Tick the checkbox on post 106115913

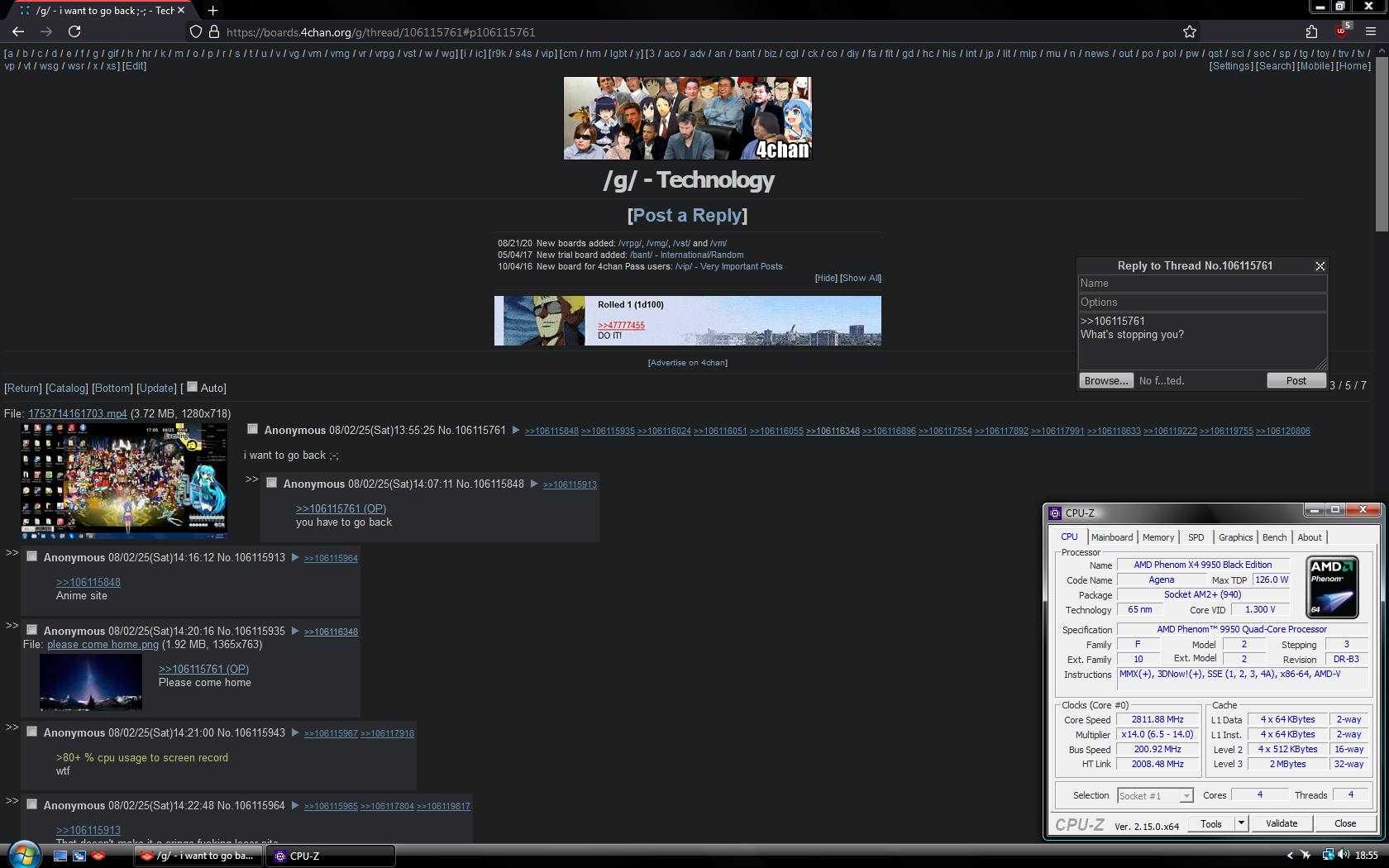pyautogui.click(x=32, y=556)
